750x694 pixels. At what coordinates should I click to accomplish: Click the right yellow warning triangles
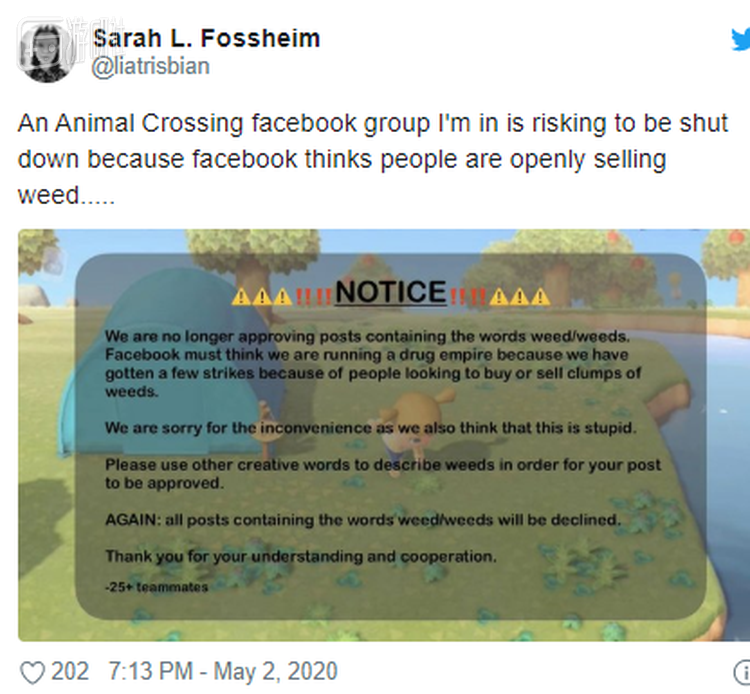(x=520, y=297)
